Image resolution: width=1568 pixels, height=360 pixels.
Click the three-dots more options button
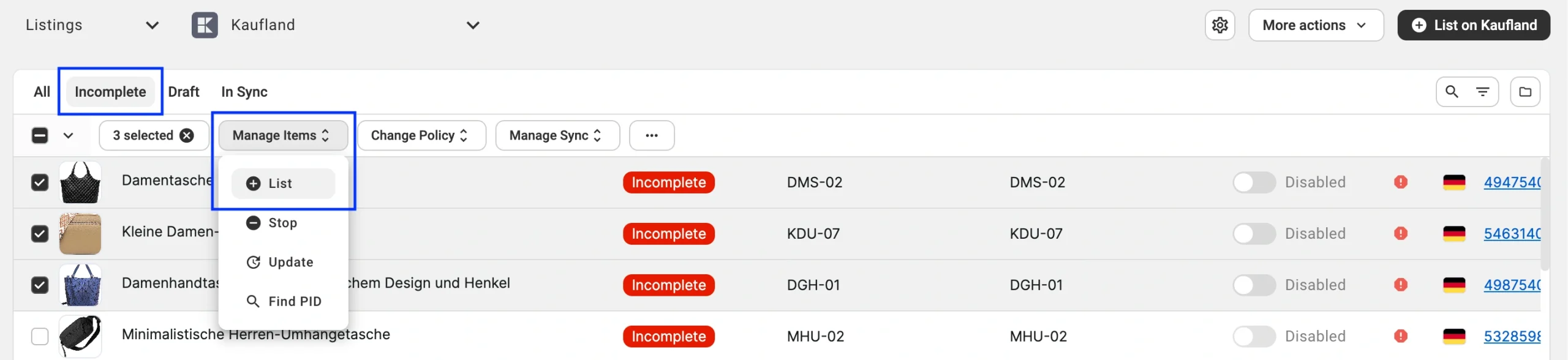pyautogui.click(x=652, y=135)
